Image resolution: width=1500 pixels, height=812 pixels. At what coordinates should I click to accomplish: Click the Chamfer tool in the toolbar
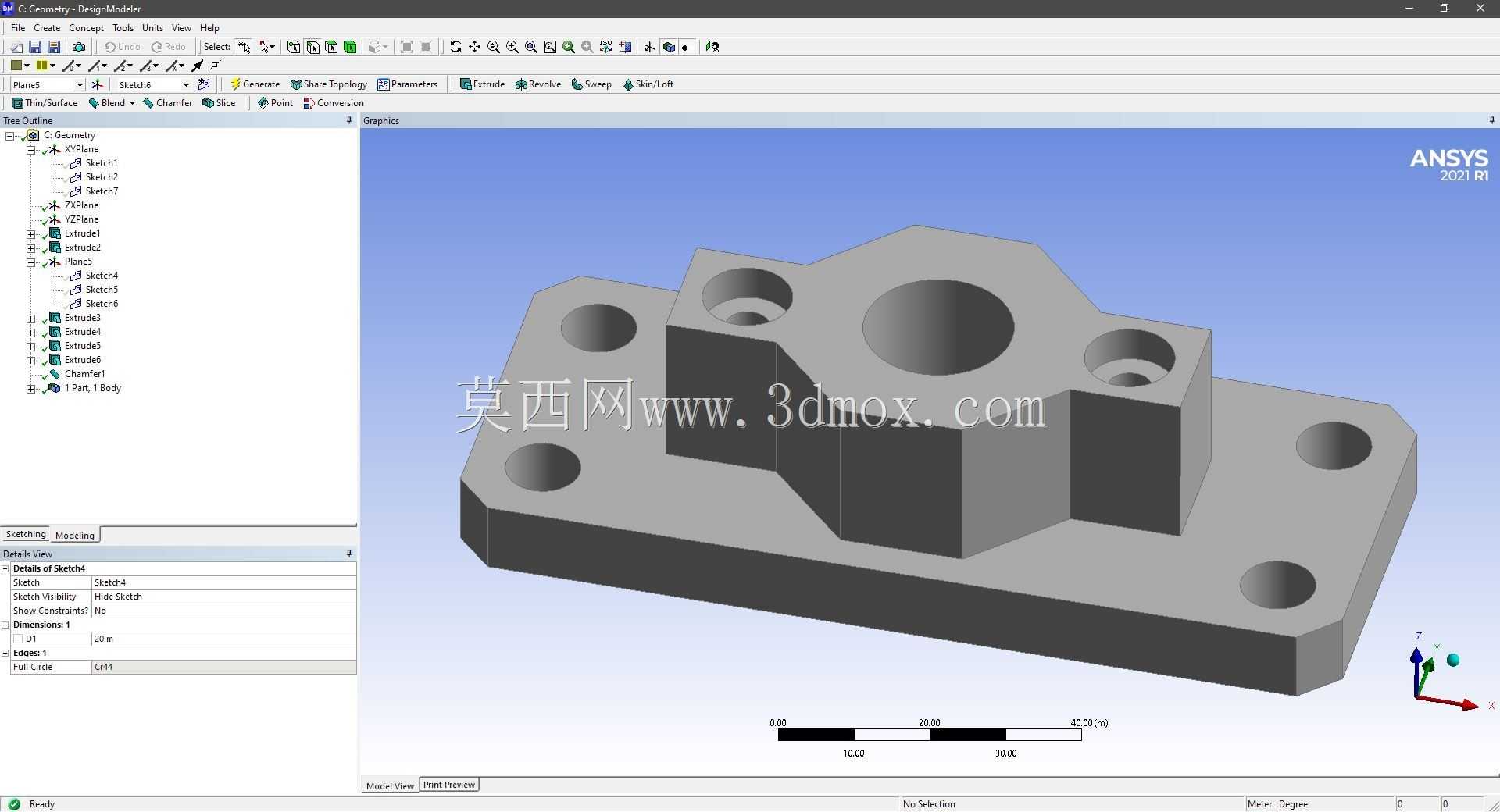coord(168,103)
